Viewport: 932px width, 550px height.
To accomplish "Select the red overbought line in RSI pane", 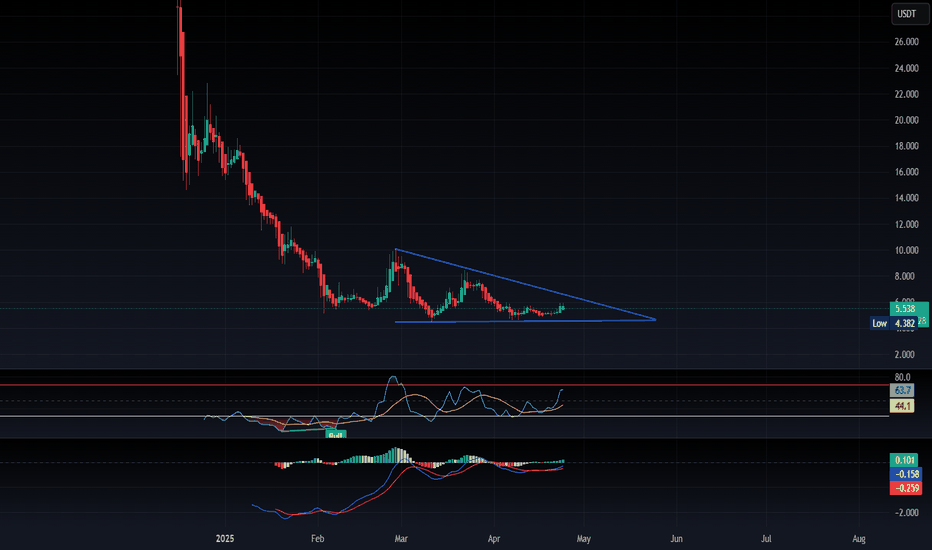I will pyautogui.click(x=445, y=385).
